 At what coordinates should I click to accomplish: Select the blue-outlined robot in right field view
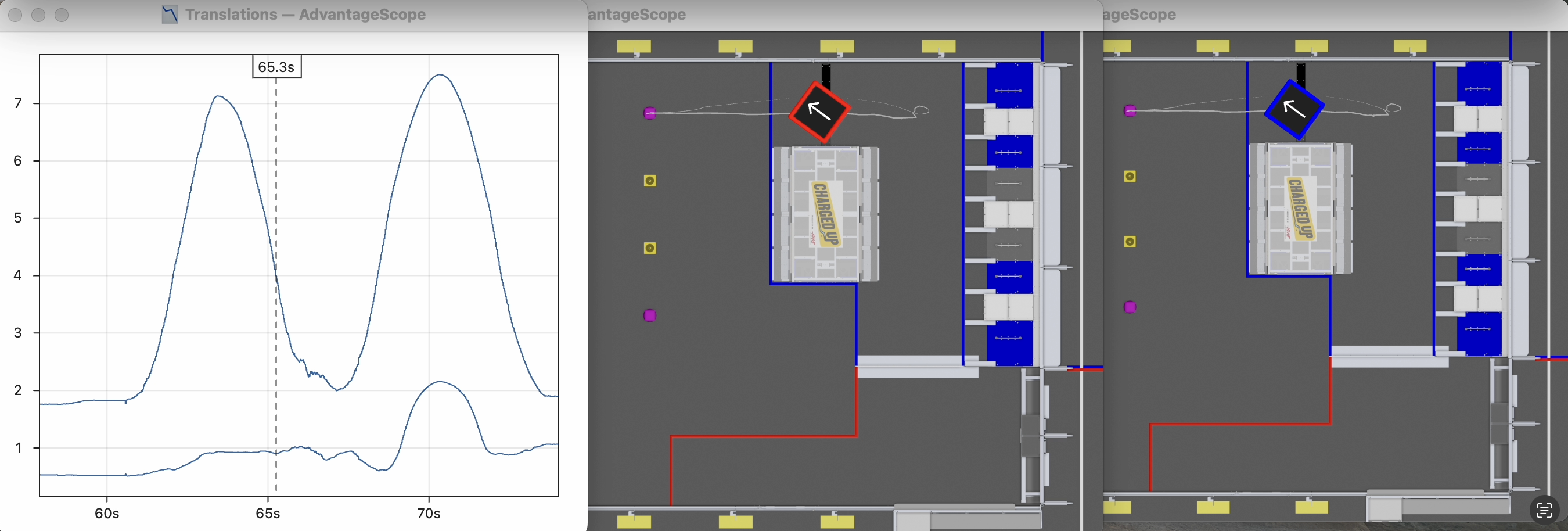(1294, 109)
